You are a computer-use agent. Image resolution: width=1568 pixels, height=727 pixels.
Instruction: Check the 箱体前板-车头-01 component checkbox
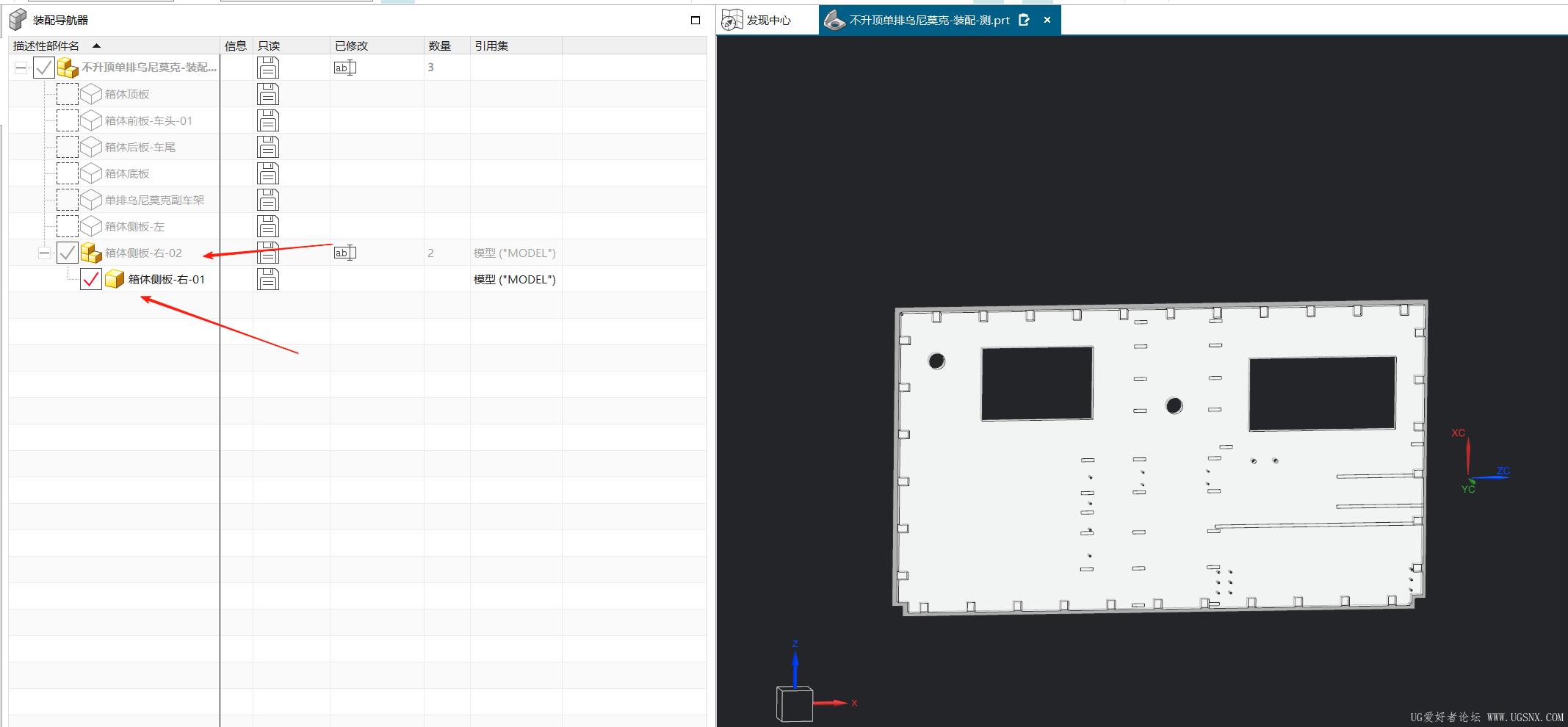click(x=68, y=120)
